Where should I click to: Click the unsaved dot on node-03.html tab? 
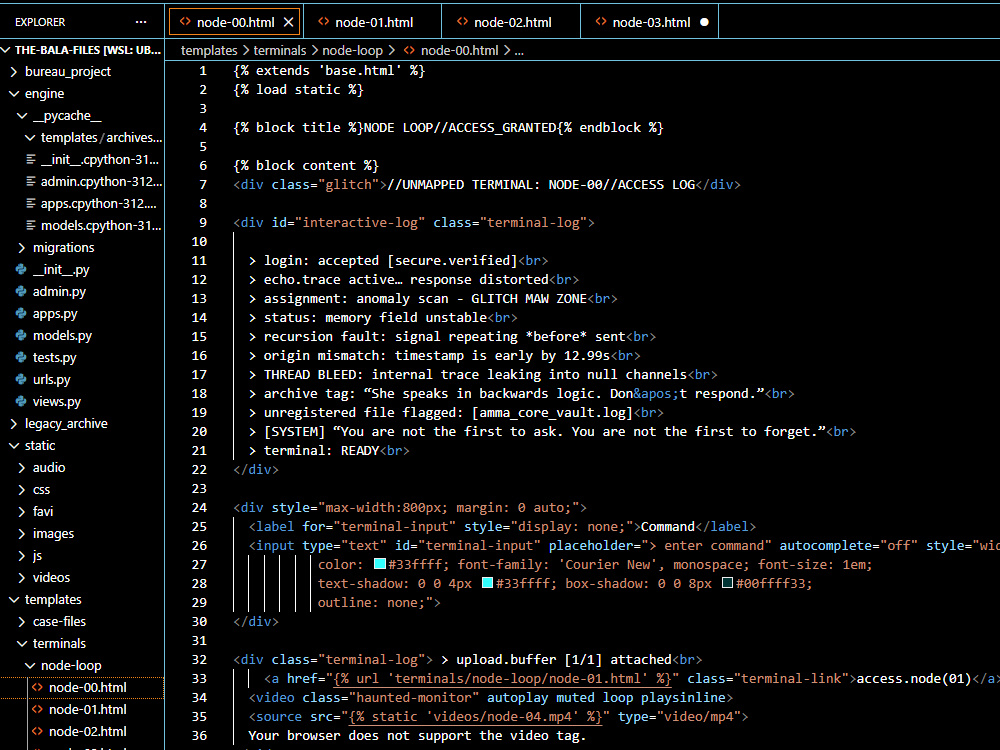(704, 22)
